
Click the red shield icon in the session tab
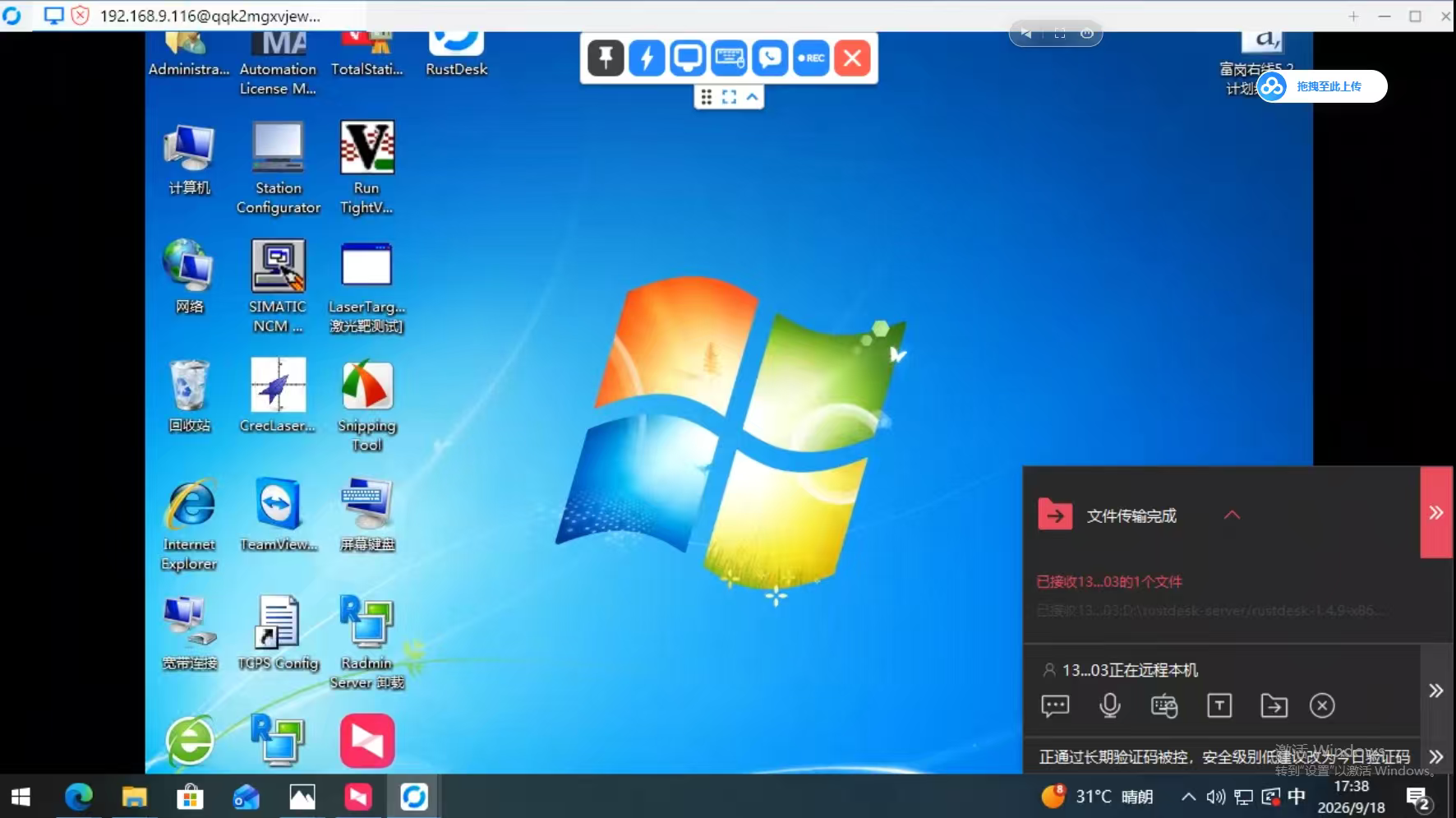(x=80, y=16)
